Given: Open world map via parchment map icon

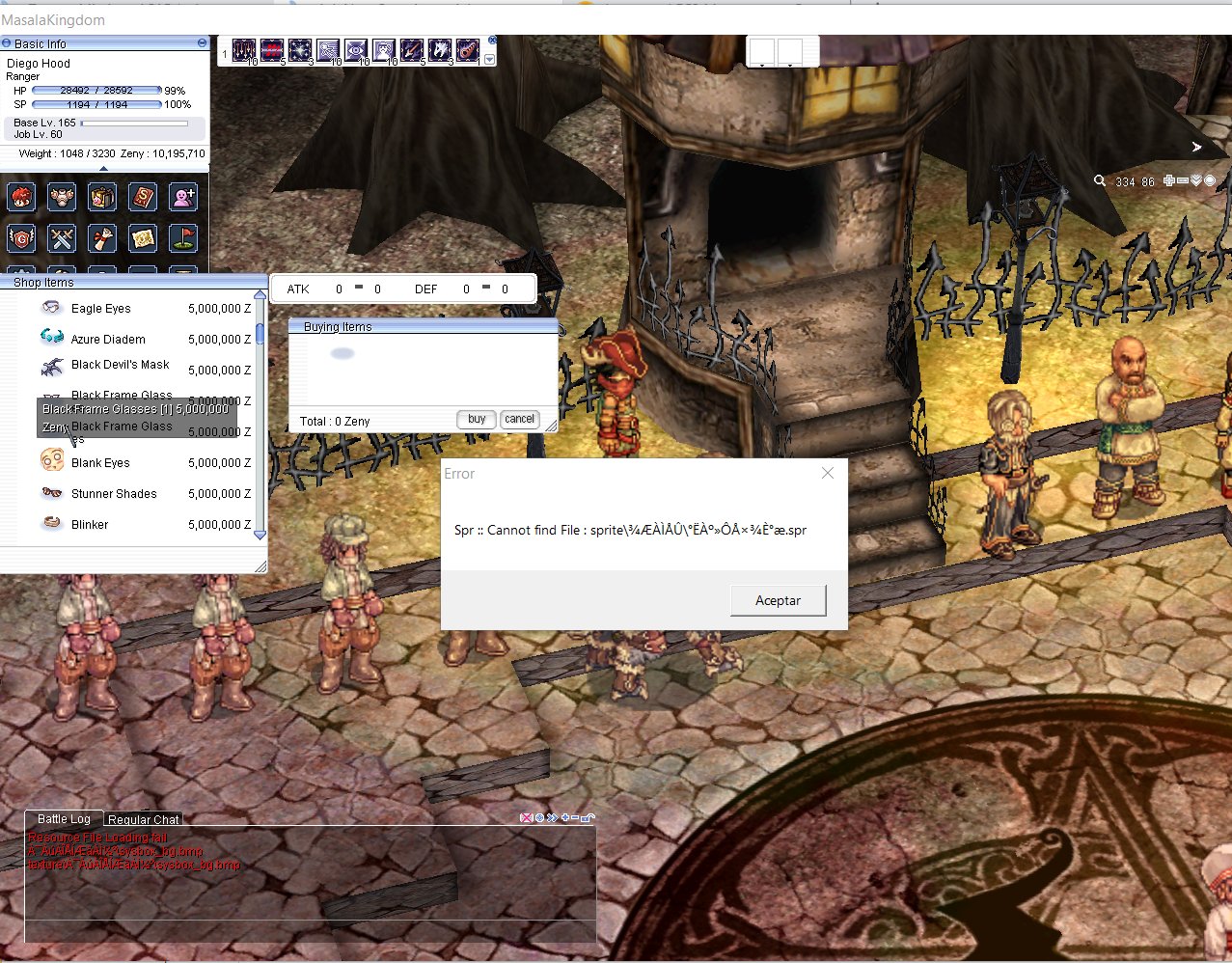Looking at the screenshot, I should (143, 237).
